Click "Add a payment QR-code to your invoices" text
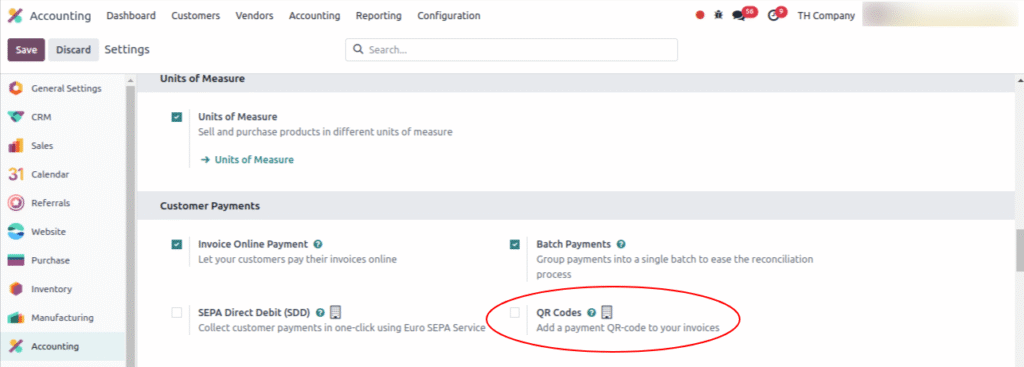1024x367 pixels. 628,328
